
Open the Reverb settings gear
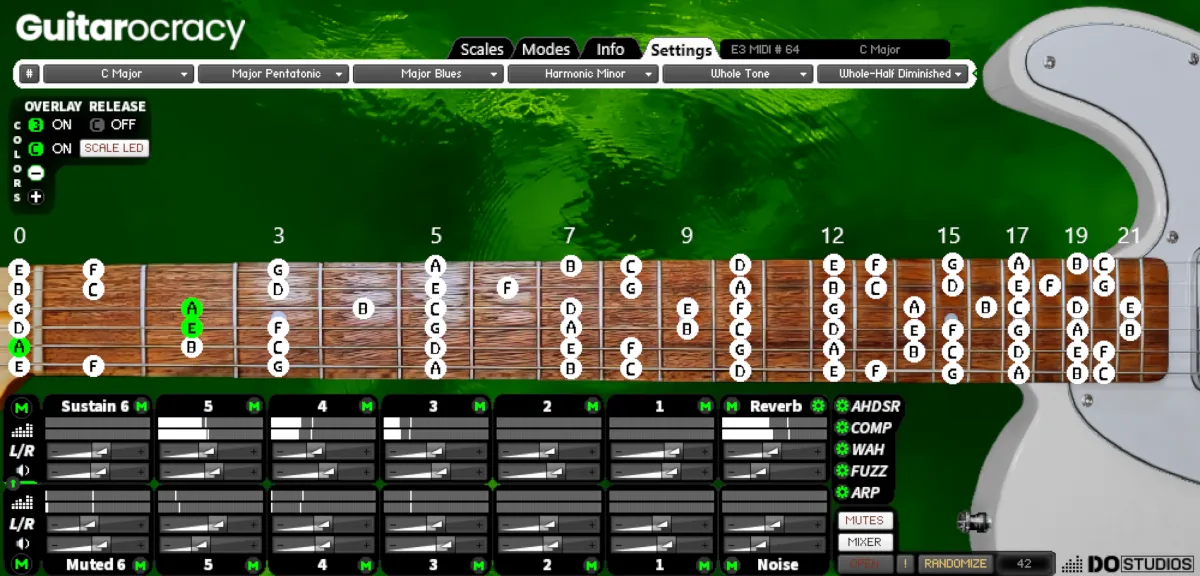819,406
